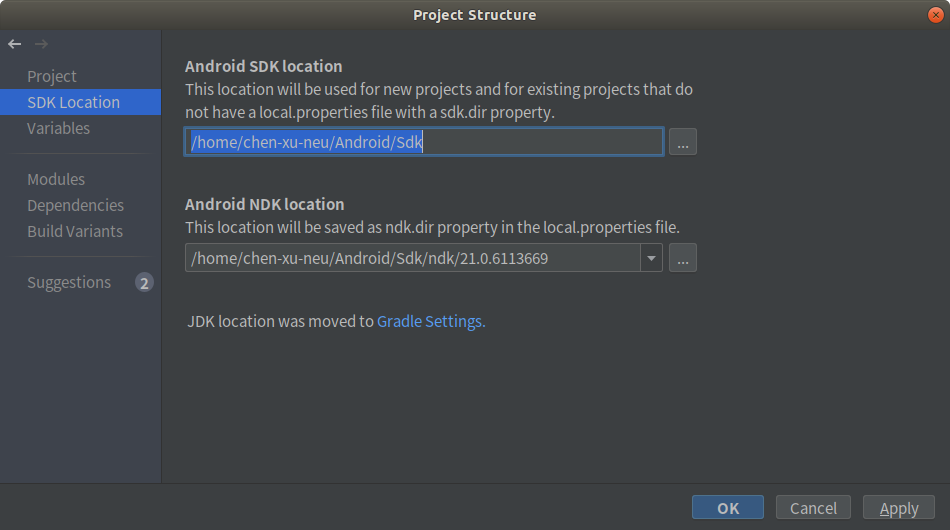The height and width of the screenshot is (530, 950).
Task: Open the Modules section
Action: pyautogui.click(x=56, y=179)
